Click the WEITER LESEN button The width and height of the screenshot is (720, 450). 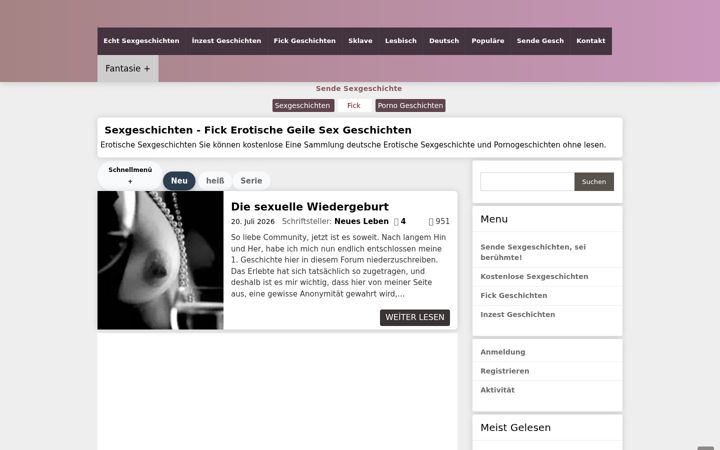click(415, 317)
